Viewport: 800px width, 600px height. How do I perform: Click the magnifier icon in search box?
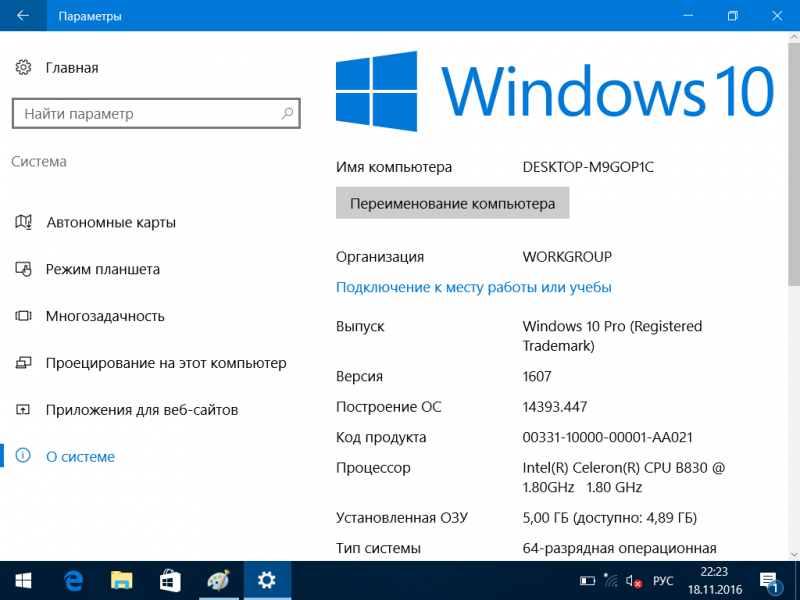click(287, 113)
